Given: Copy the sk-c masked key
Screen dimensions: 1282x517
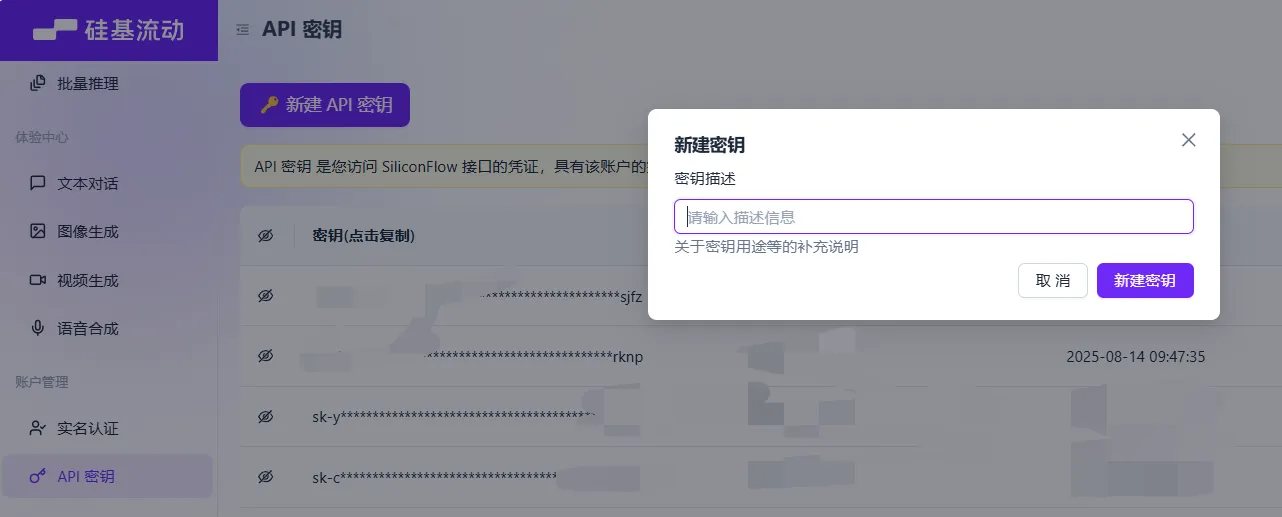Looking at the screenshot, I should 435,477.
